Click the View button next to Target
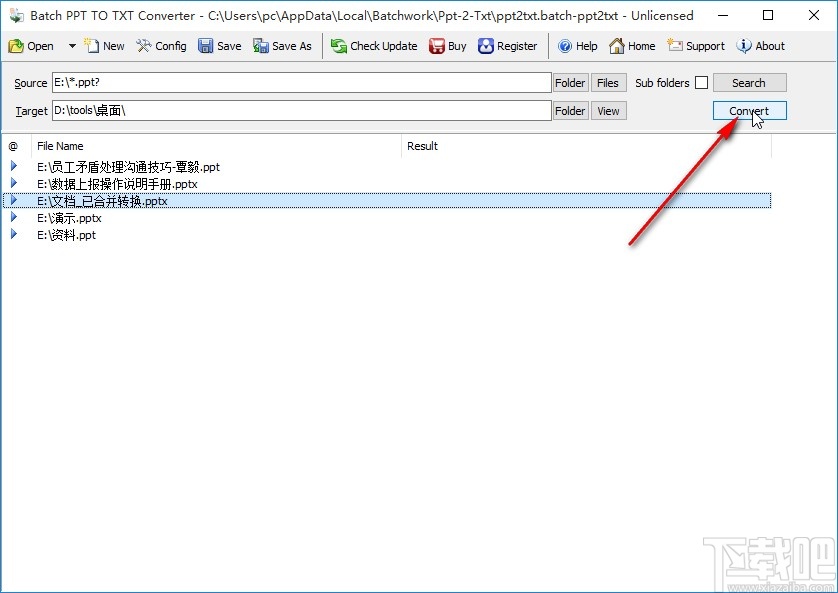Image resolution: width=838 pixels, height=593 pixels. [x=608, y=110]
